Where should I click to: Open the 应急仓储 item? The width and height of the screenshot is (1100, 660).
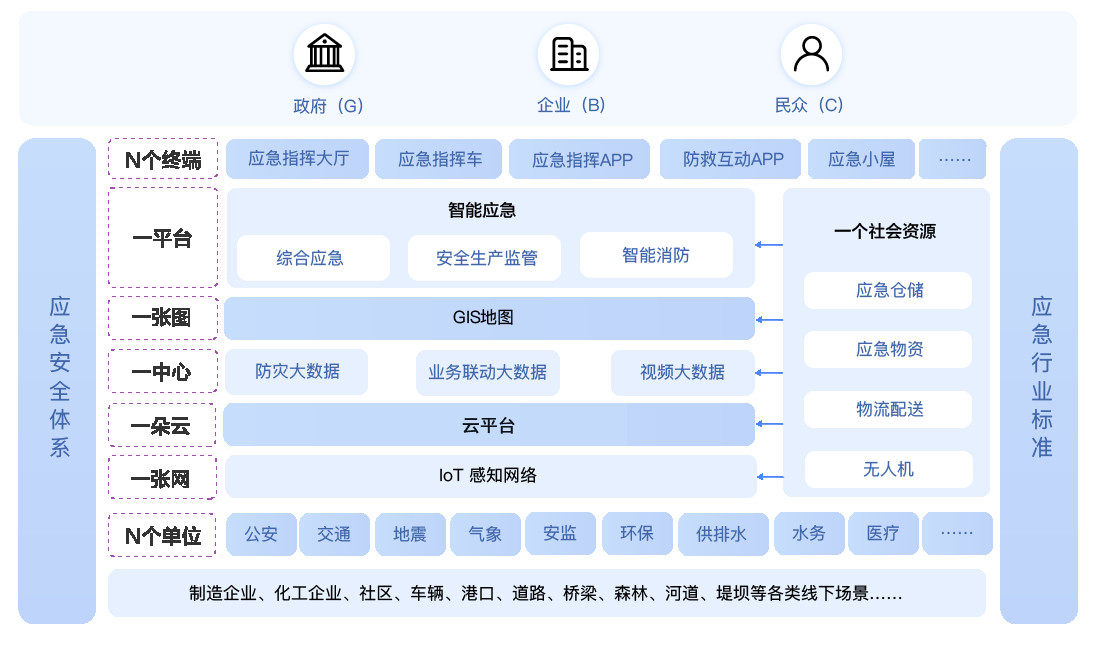click(888, 290)
